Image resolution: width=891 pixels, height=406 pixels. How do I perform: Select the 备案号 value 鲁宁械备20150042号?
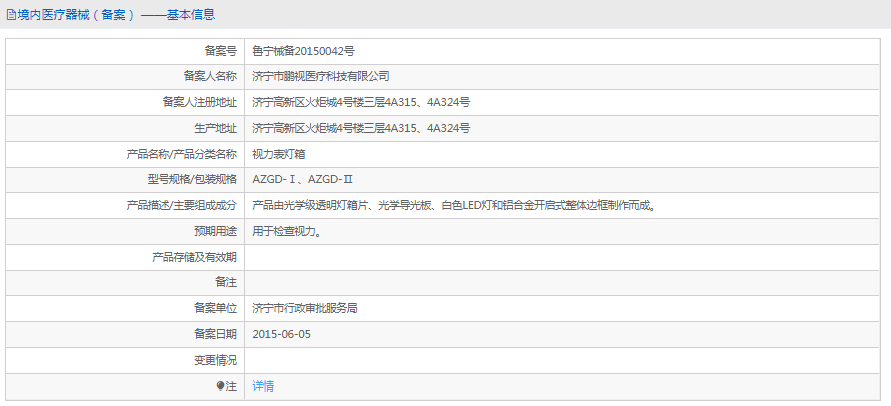(304, 50)
